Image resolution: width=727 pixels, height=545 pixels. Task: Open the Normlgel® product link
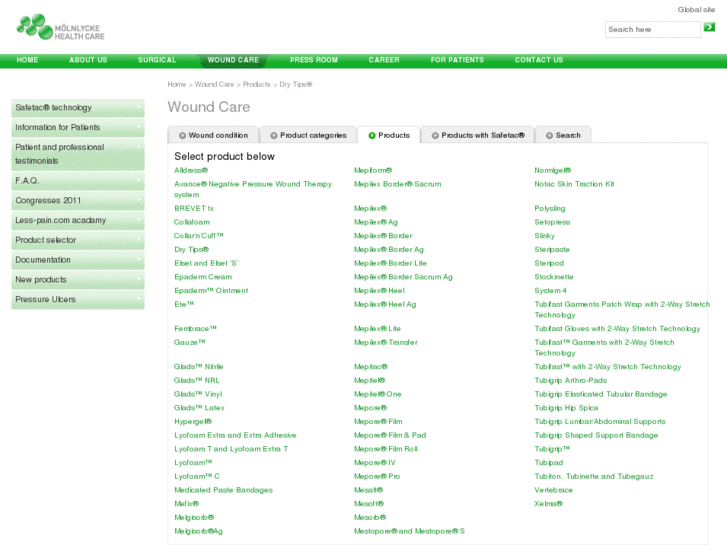tap(553, 170)
